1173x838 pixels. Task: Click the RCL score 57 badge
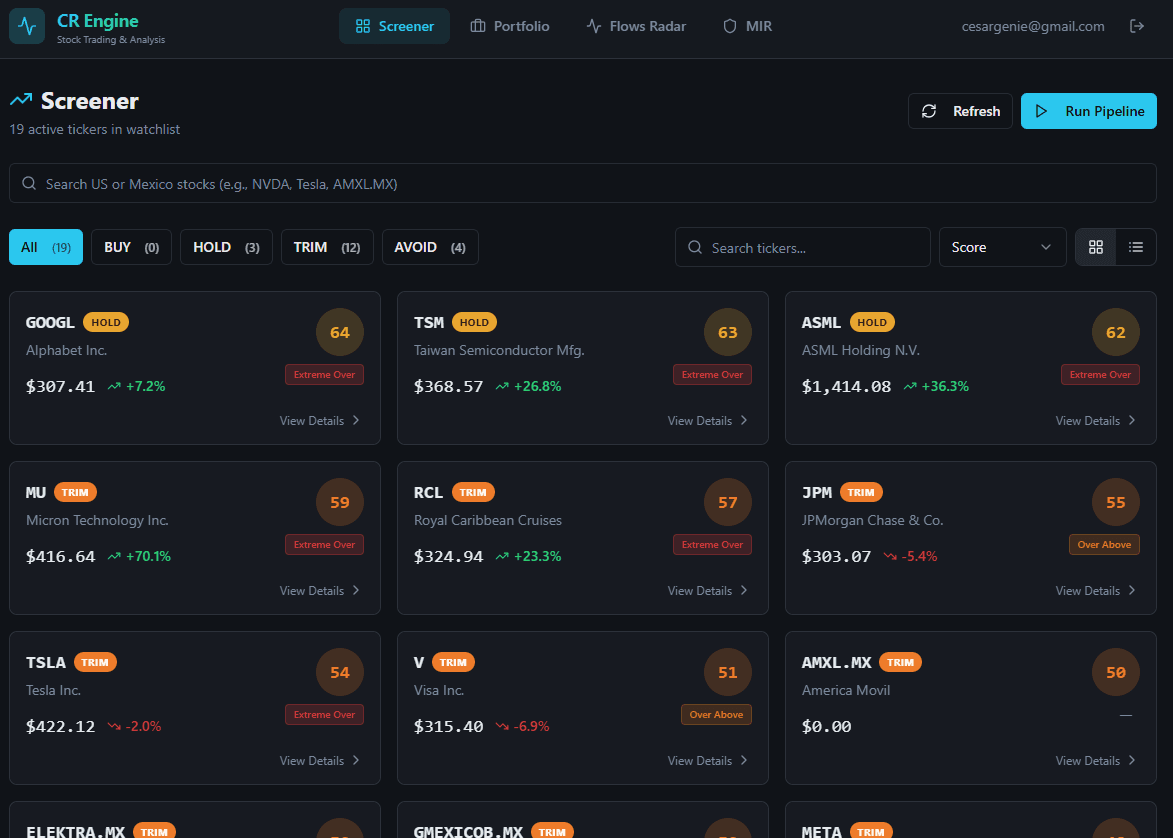tap(728, 502)
